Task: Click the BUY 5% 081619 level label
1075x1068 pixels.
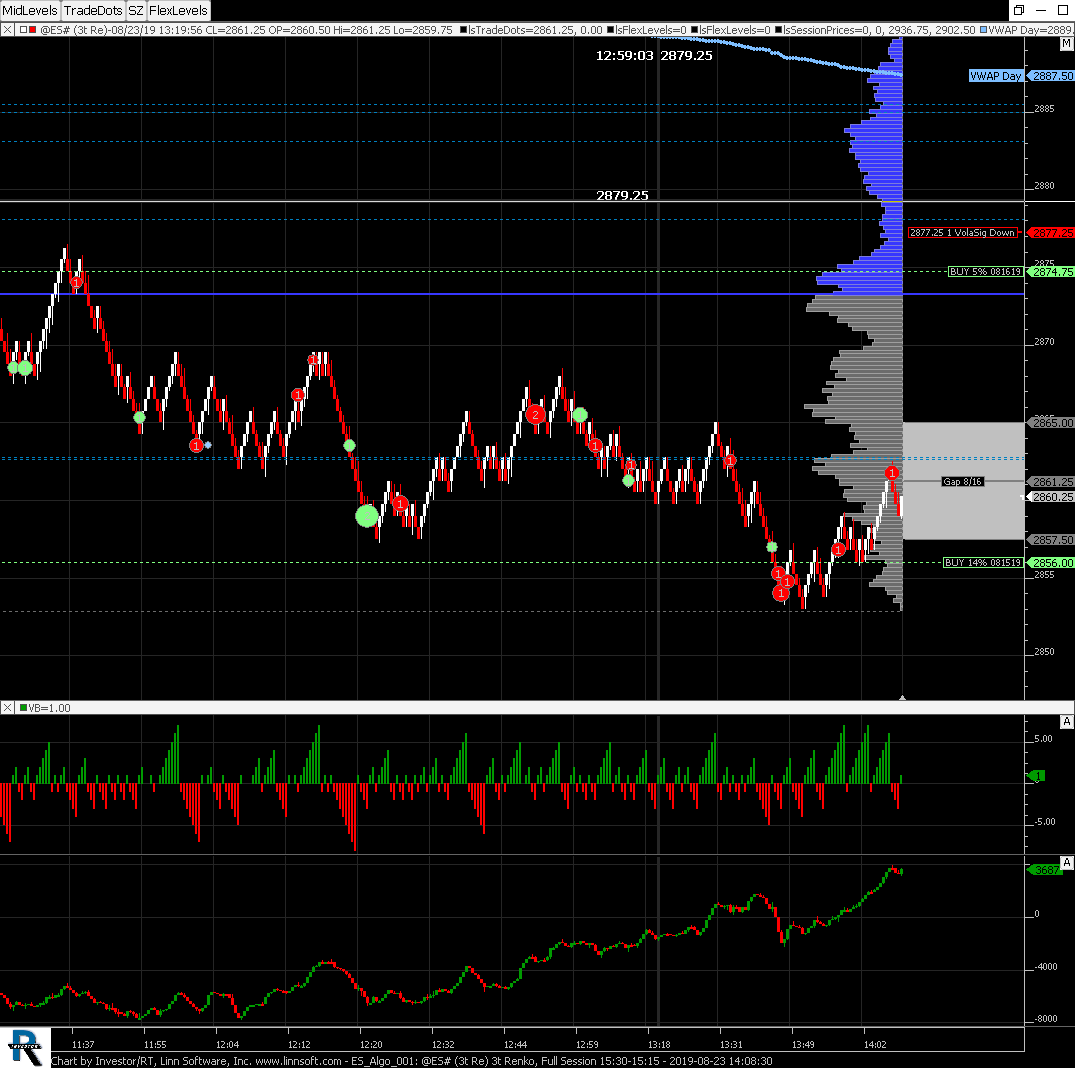Action: [x=985, y=271]
